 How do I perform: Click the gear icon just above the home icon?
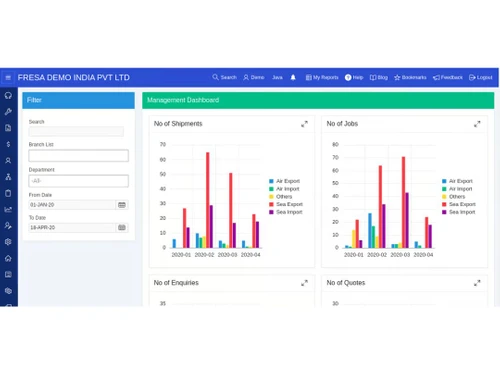click(x=8, y=242)
